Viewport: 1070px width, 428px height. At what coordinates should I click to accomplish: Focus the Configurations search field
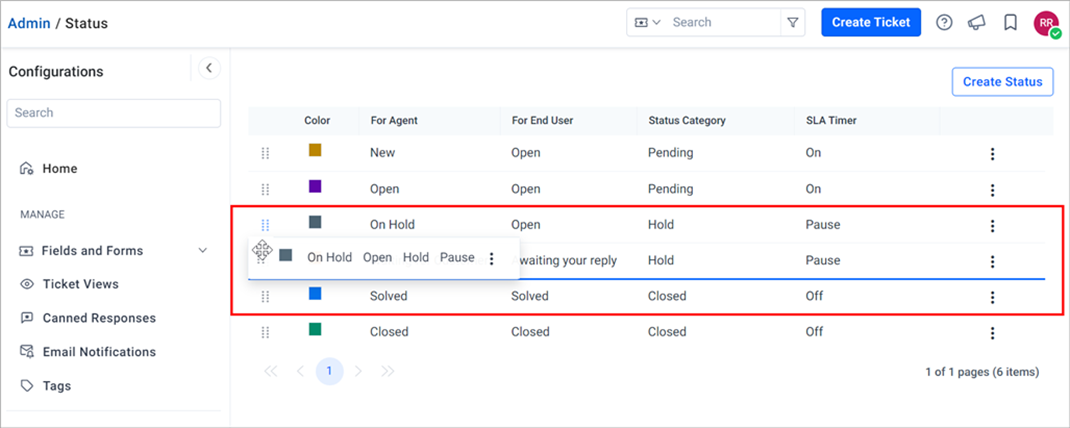(114, 113)
